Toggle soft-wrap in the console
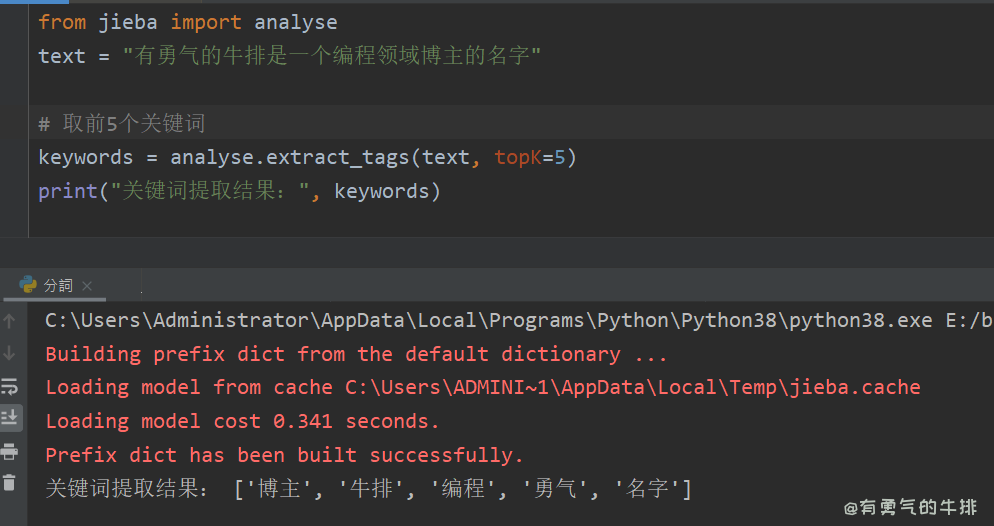Viewport: 994px width, 526px height. 10,386
